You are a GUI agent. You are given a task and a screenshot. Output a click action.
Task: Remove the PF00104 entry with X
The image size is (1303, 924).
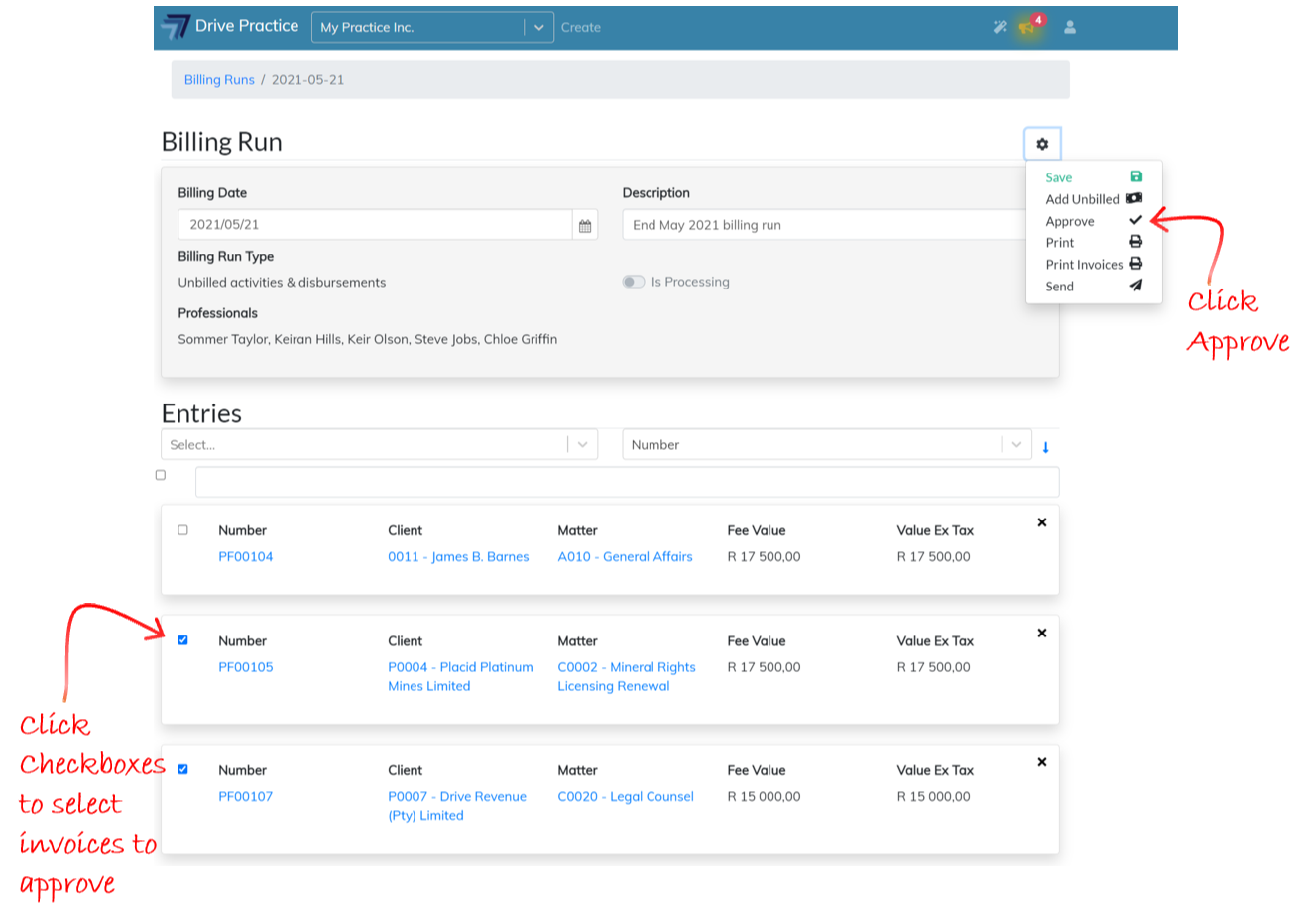point(1042,522)
